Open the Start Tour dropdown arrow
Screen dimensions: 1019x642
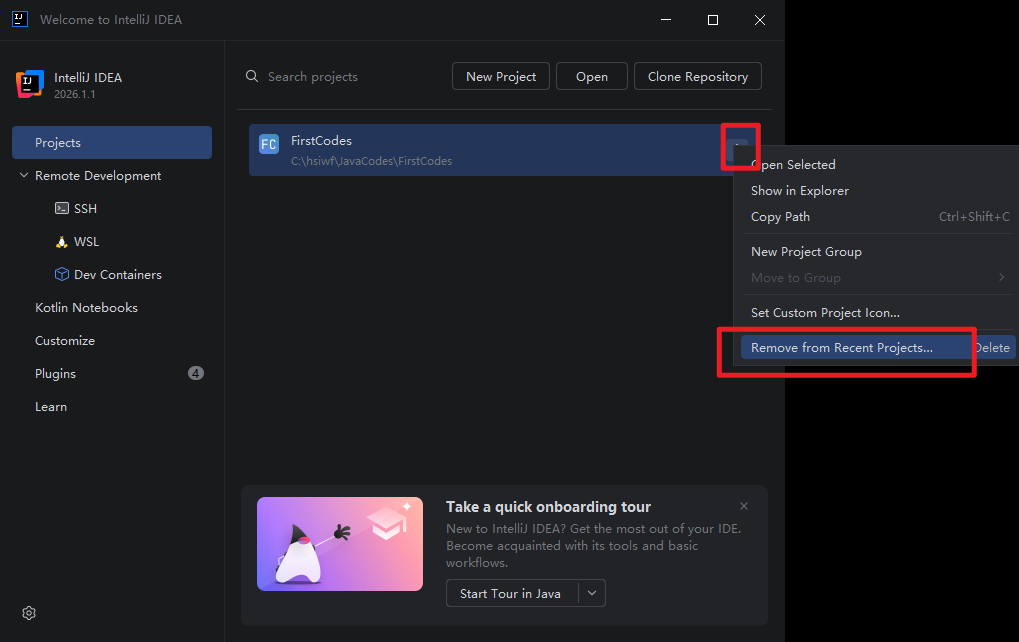coord(592,593)
